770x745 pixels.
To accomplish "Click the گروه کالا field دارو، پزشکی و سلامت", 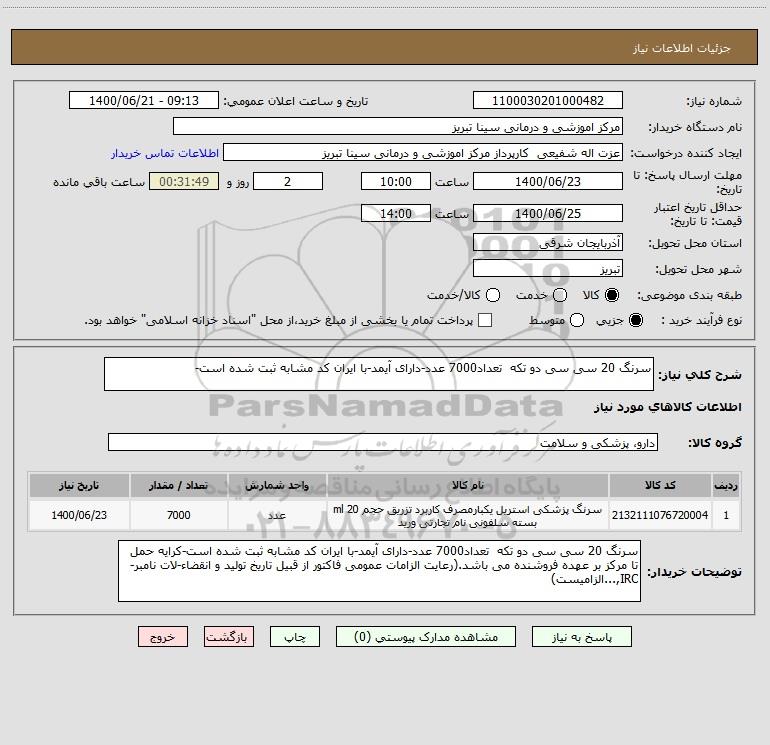I will [x=383, y=442].
